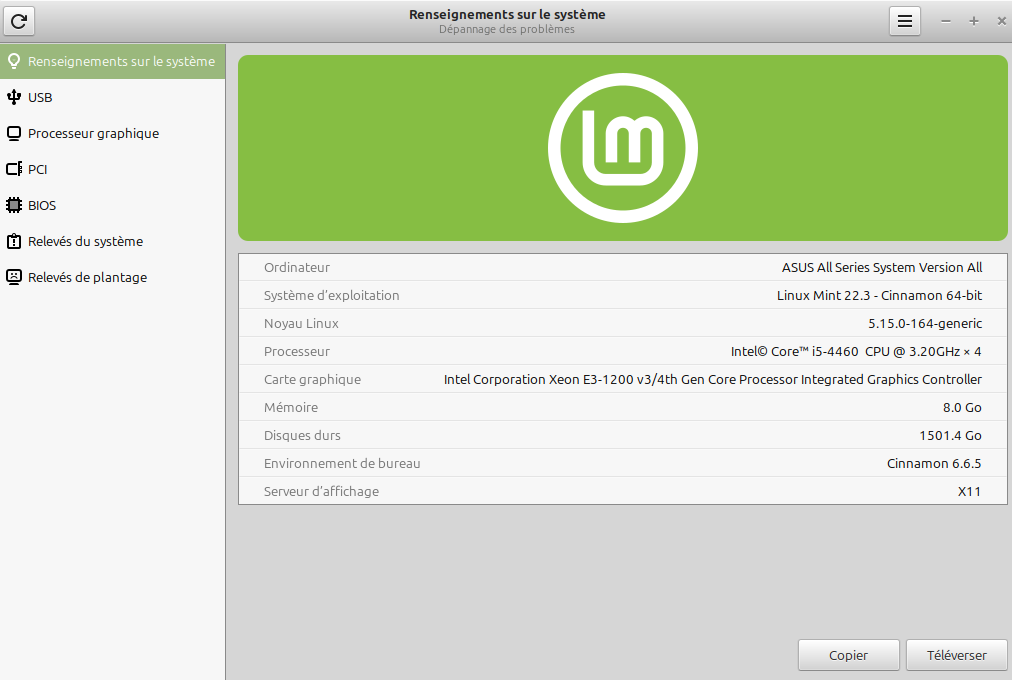Click the Linux Mint logo banner
1012x680 pixels.
[x=622, y=148]
